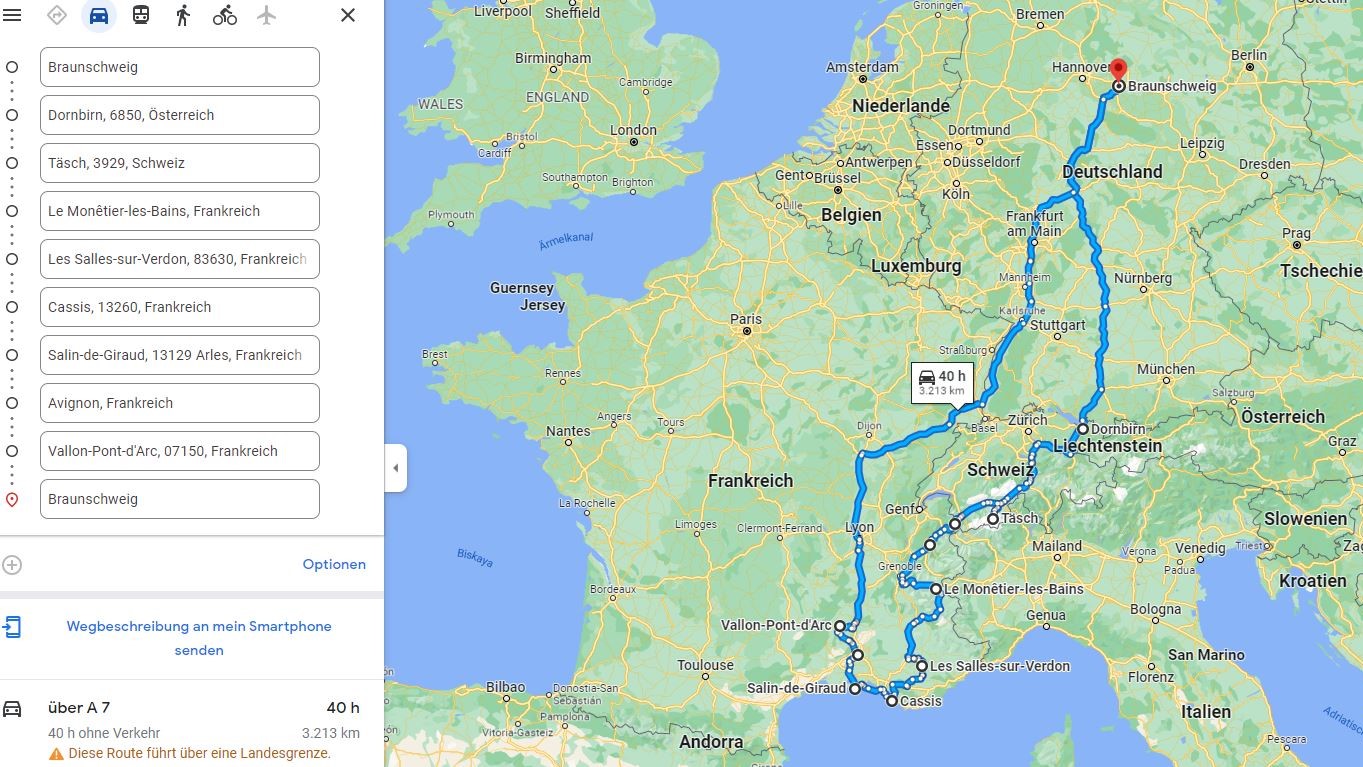Edit the Avignon, Frankreich stop field
Screen dimensions: 1363x767
click(x=180, y=403)
